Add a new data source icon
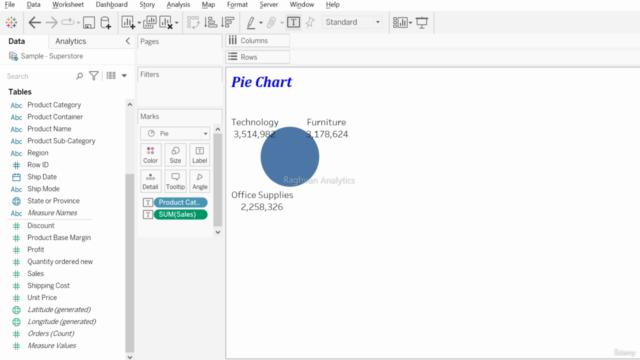The image size is (640, 360). 106,22
